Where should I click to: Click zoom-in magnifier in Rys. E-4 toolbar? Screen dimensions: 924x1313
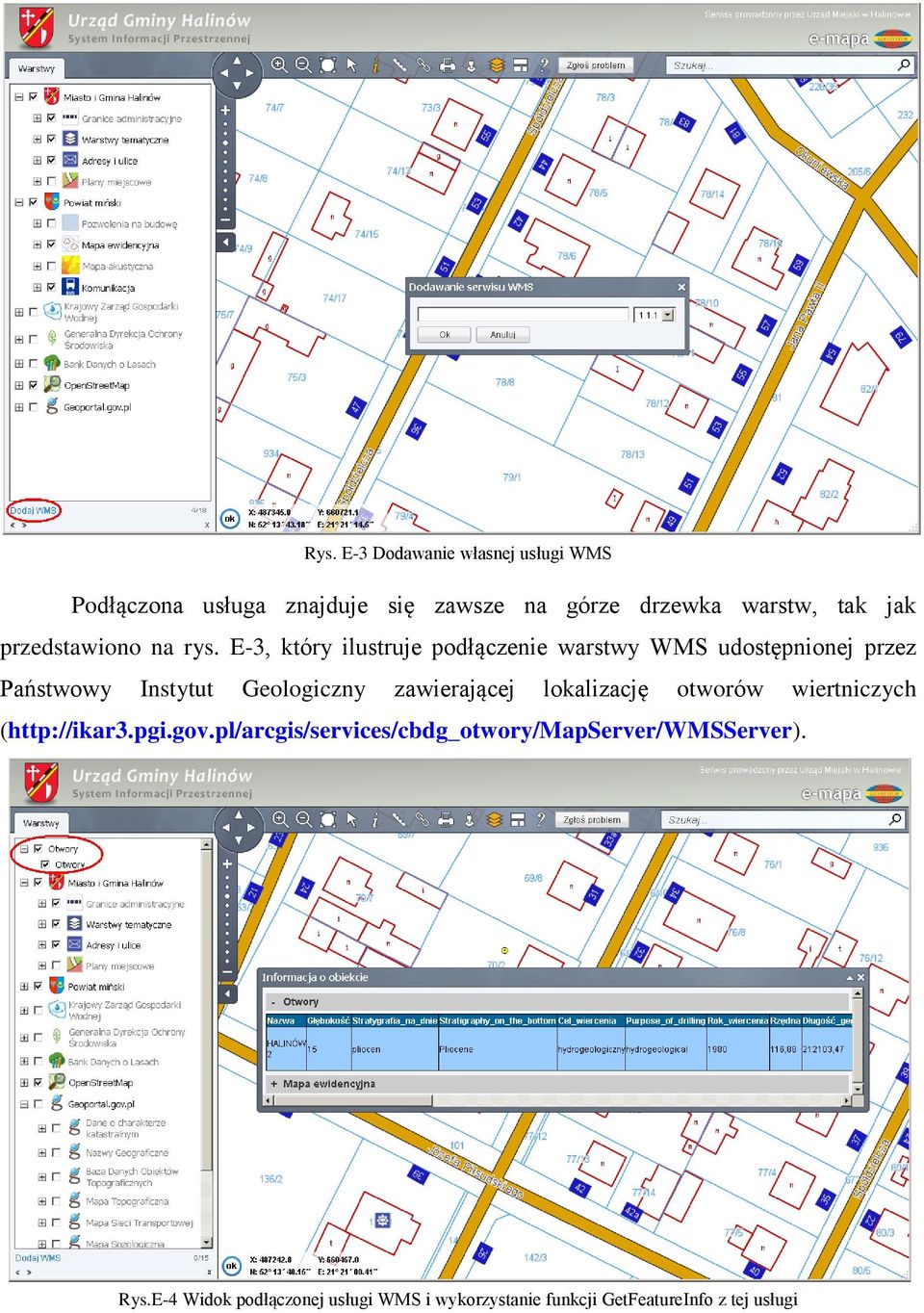pos(280,819)
